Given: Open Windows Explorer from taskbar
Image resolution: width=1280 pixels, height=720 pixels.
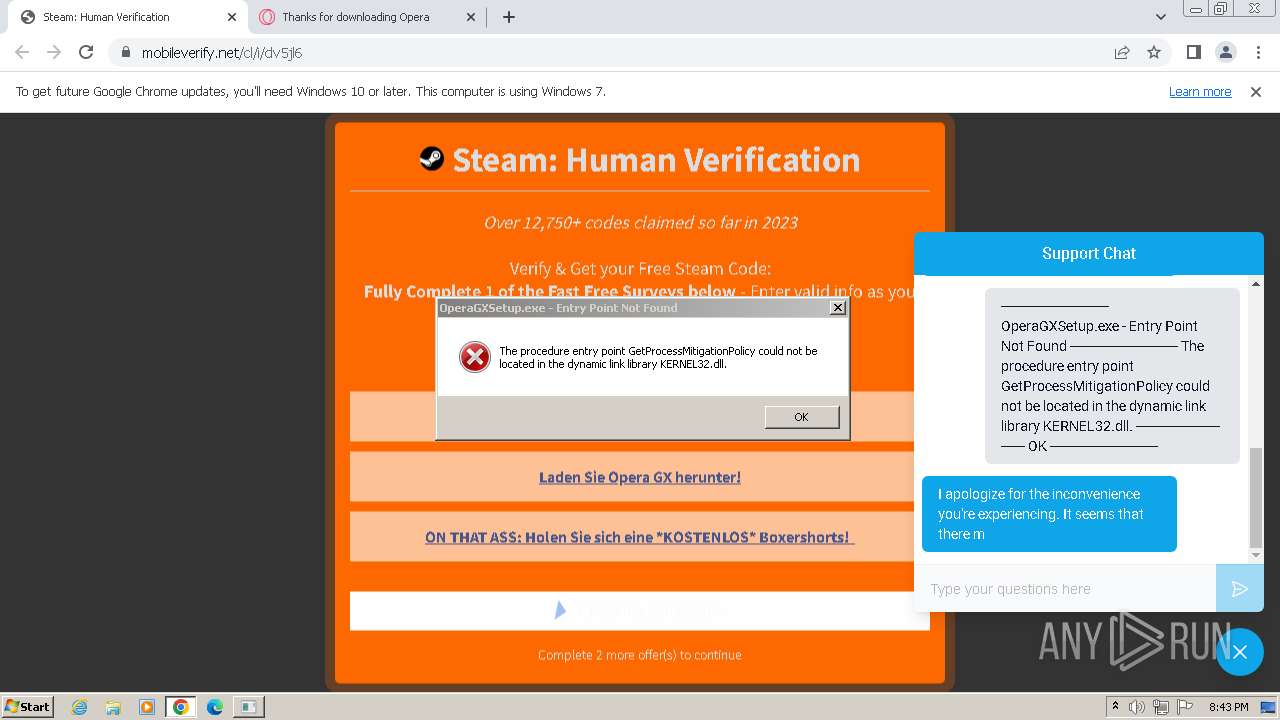Looking at the screenshot, I should 113,707.
